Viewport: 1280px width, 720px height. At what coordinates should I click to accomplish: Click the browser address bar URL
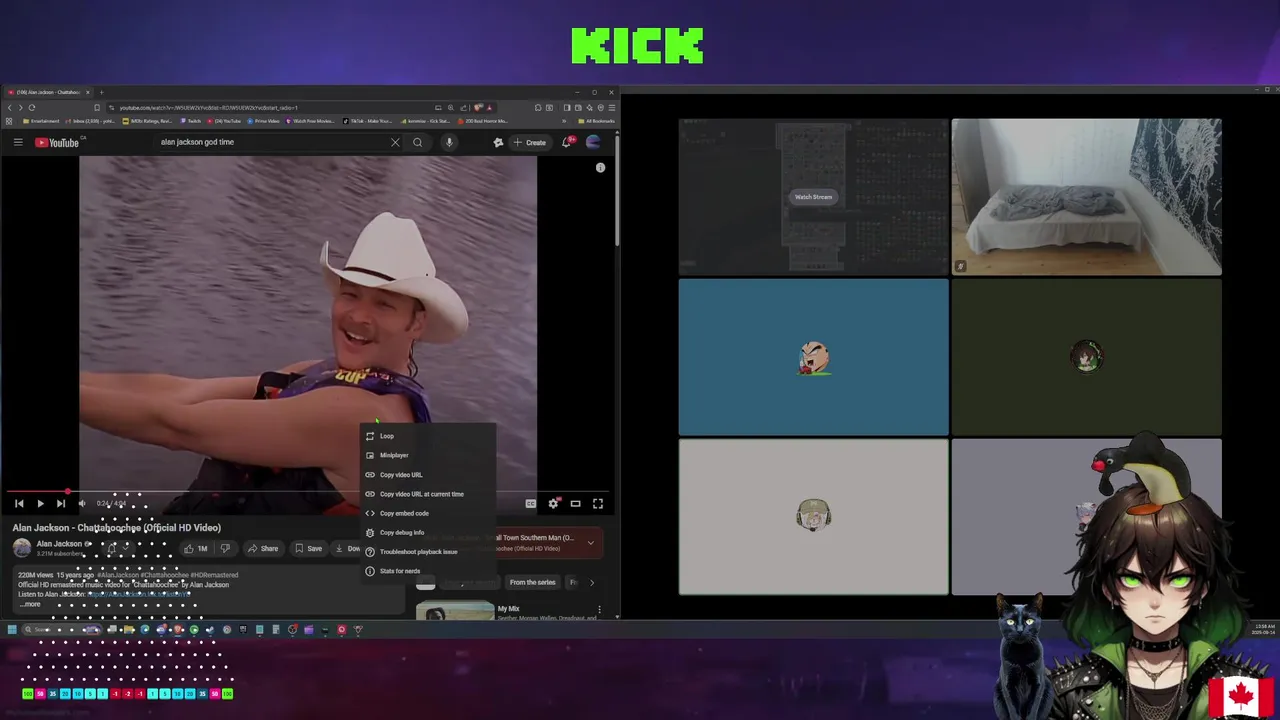[208, 108]
